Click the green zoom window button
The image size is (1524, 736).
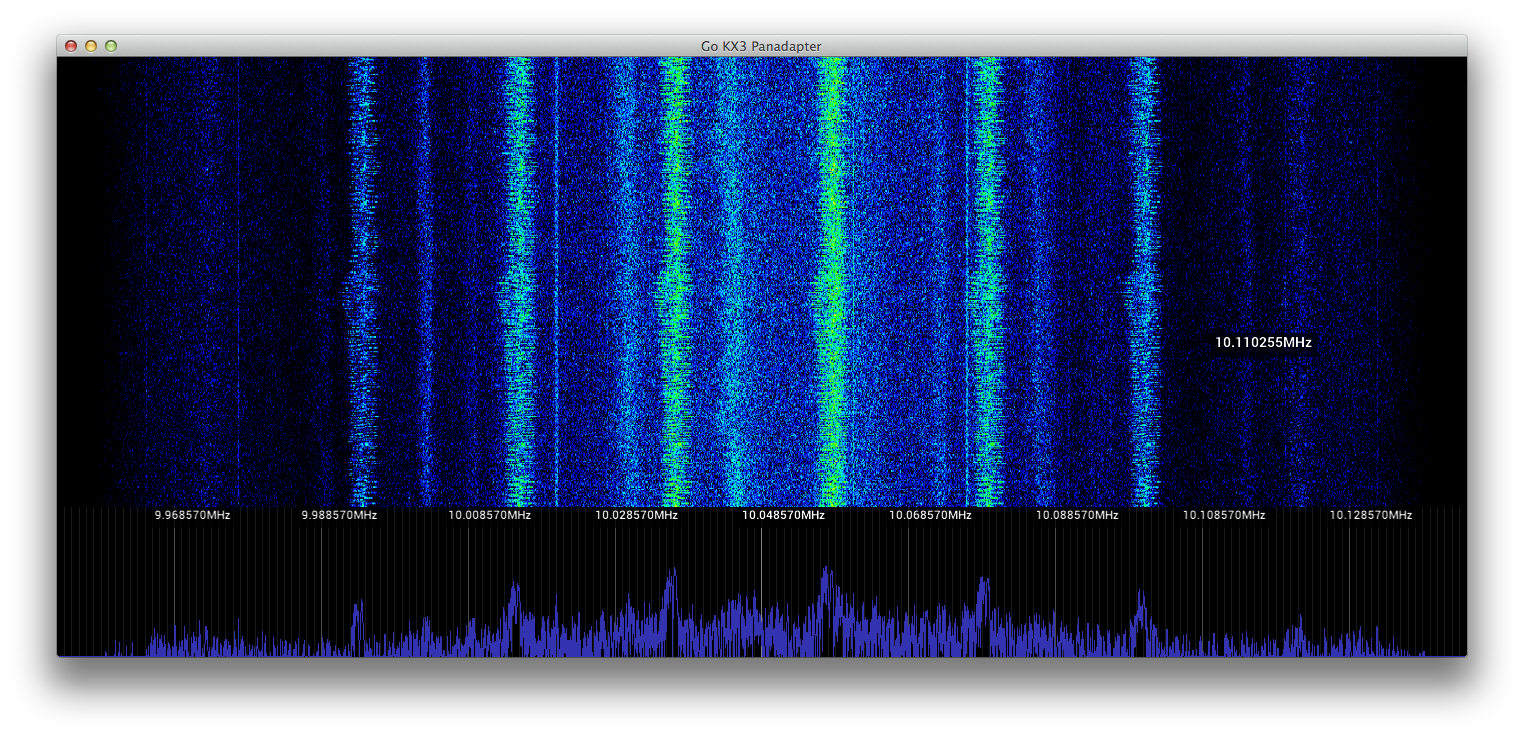tap(111, 46)
